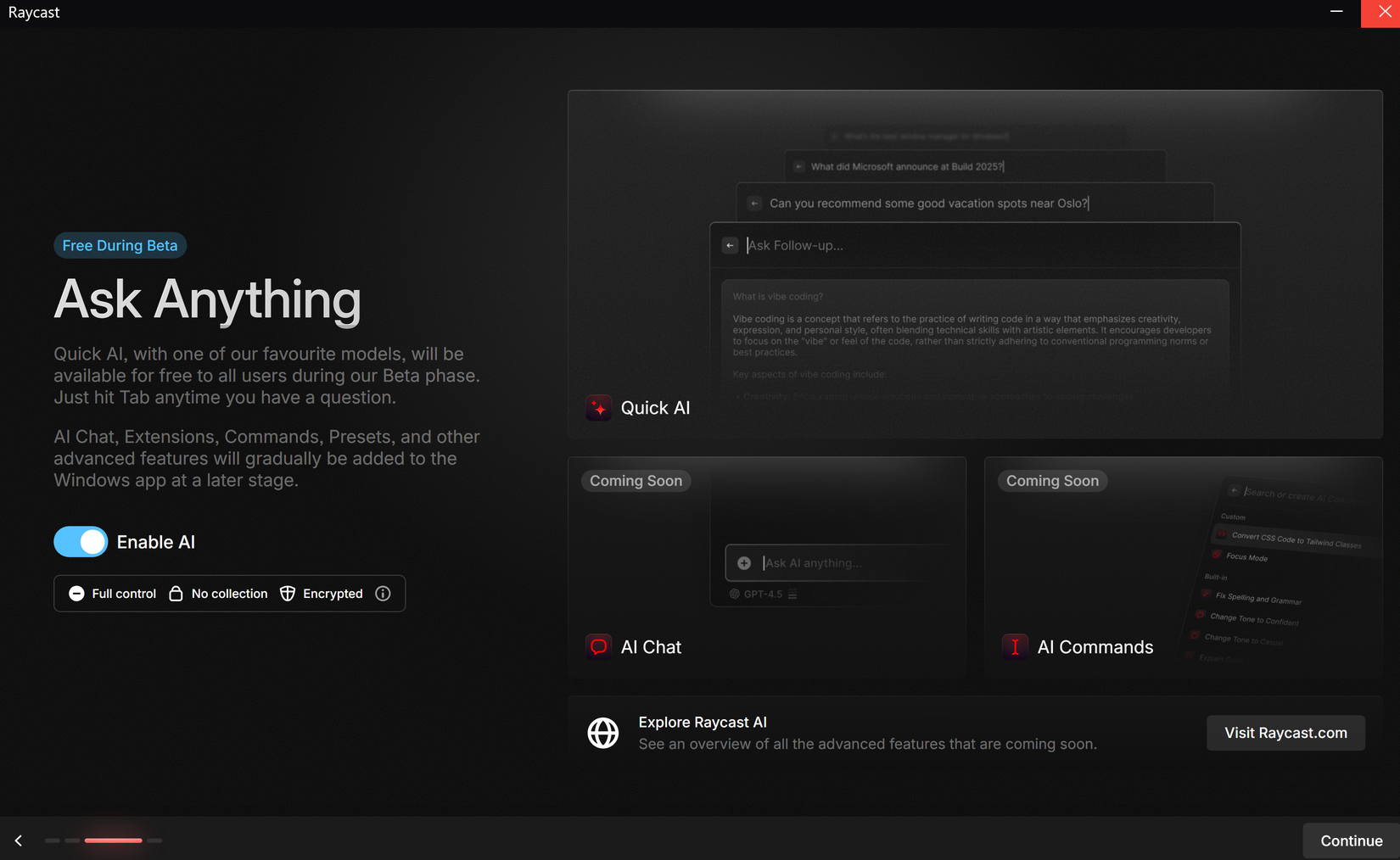
Task: Click the Coming Soon badge on AI Commands card
Action: coord(1052,481)
